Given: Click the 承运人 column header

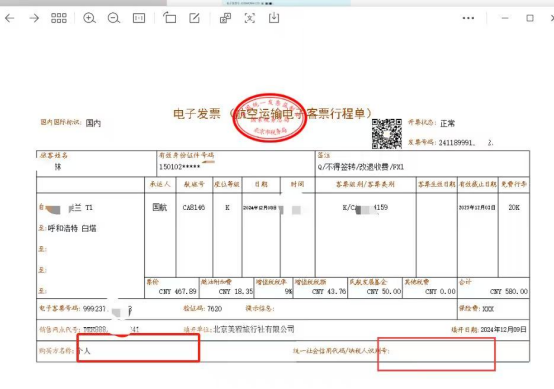Looking at the screenshot, I should click(160, 184).
